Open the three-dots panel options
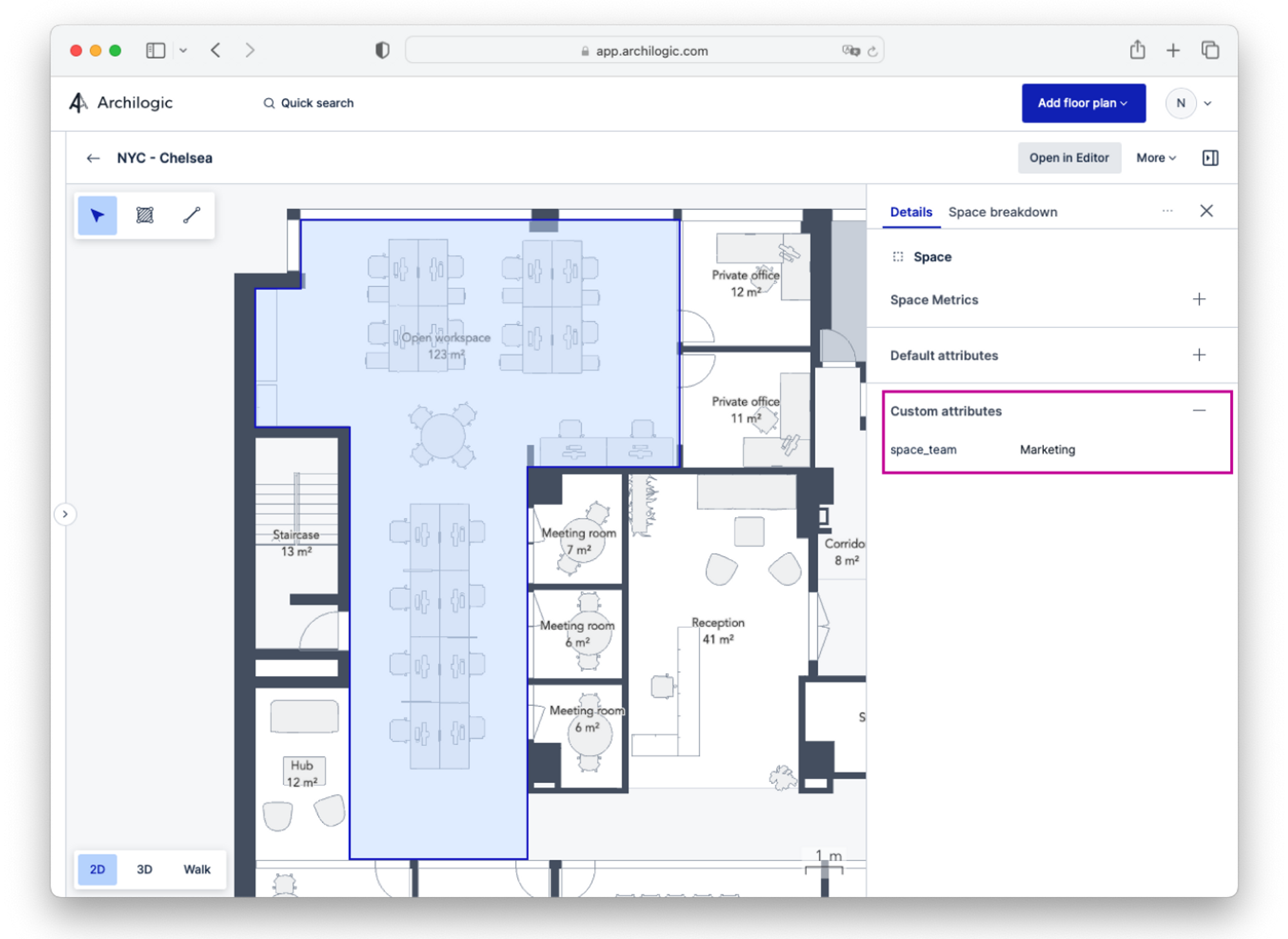1288x939 pixels. tap(1167, 211)
